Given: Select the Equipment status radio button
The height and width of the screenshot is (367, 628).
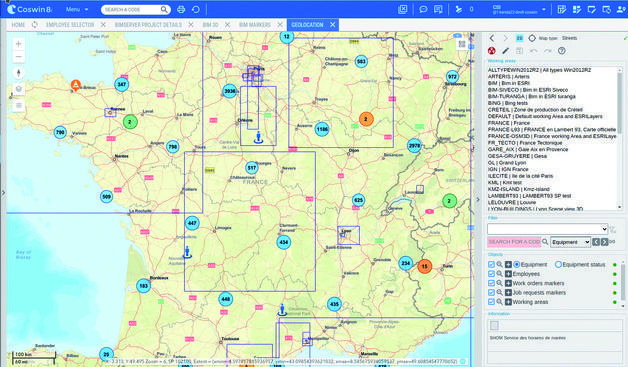Looking at the screenshot, I should tap(558, 264).
